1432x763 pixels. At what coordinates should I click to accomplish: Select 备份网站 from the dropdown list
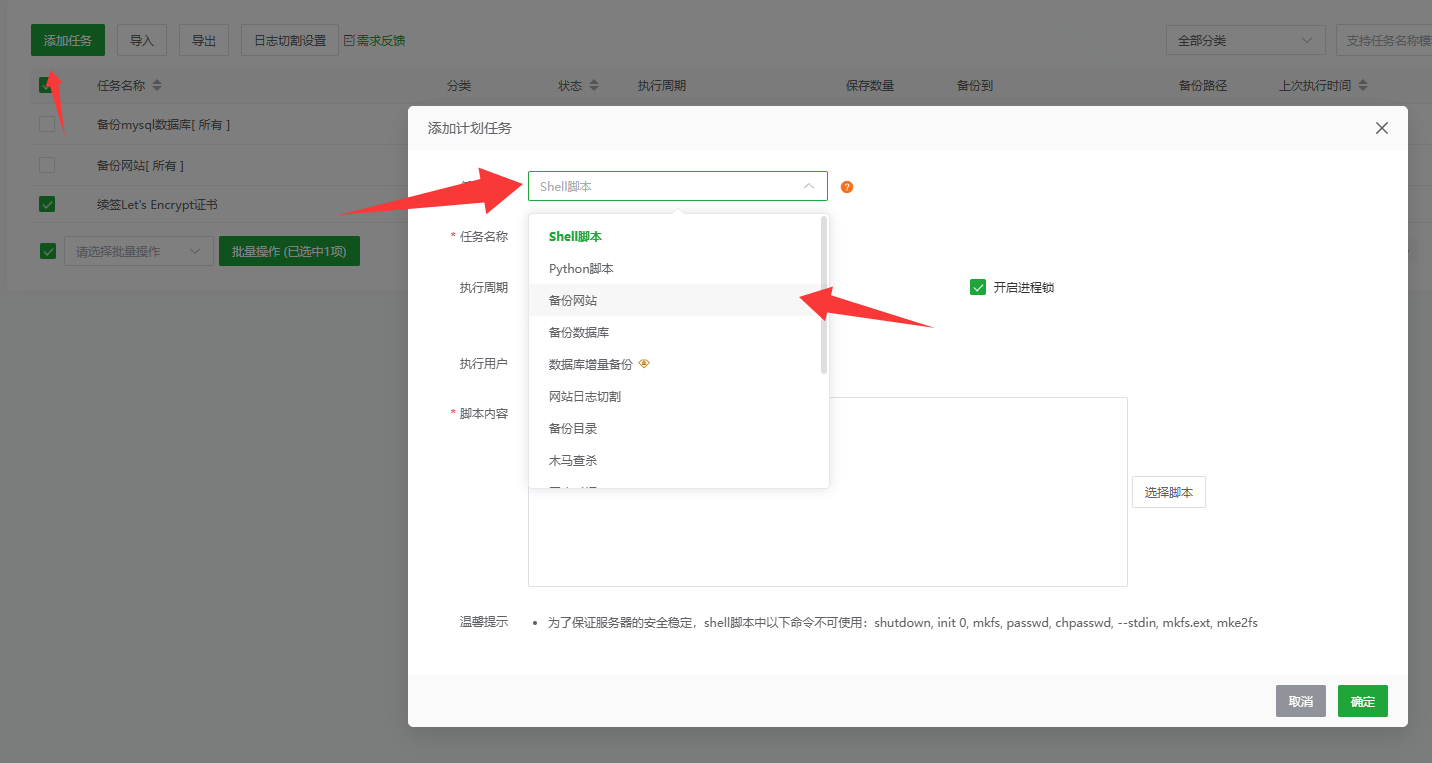point(573,300)
